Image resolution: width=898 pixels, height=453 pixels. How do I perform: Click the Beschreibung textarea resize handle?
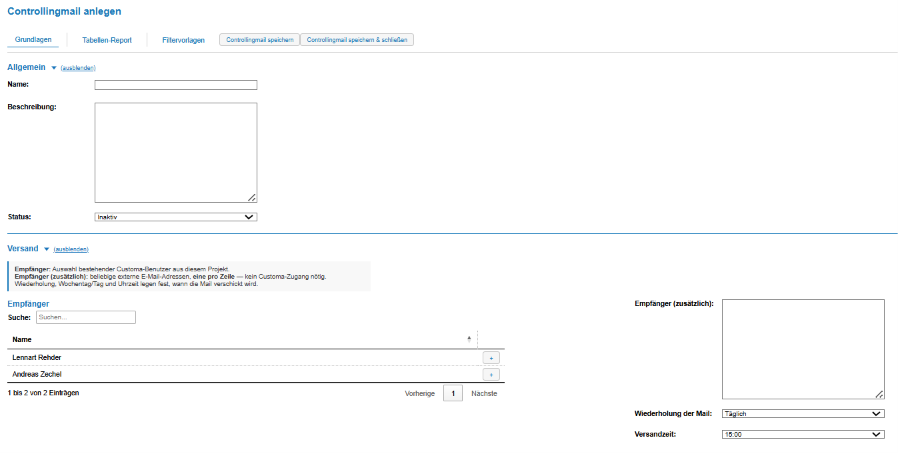(252, 198)
